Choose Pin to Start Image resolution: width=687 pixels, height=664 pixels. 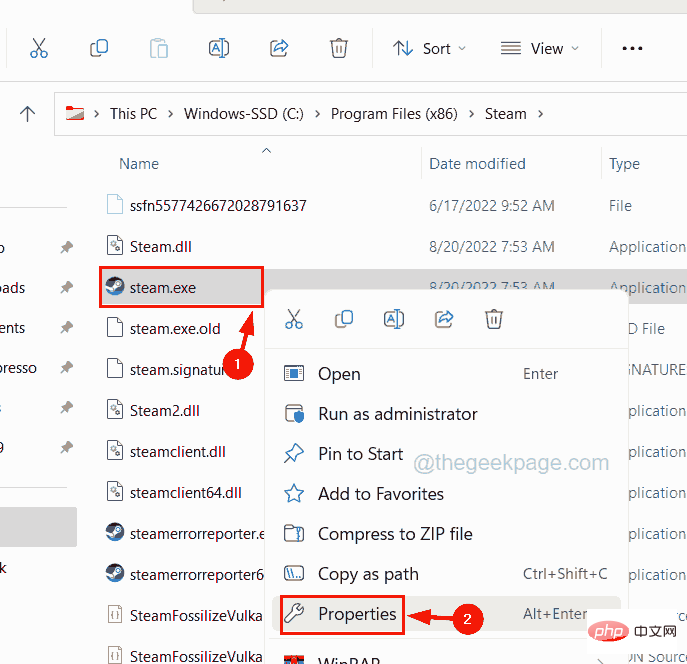click(446, 454)
